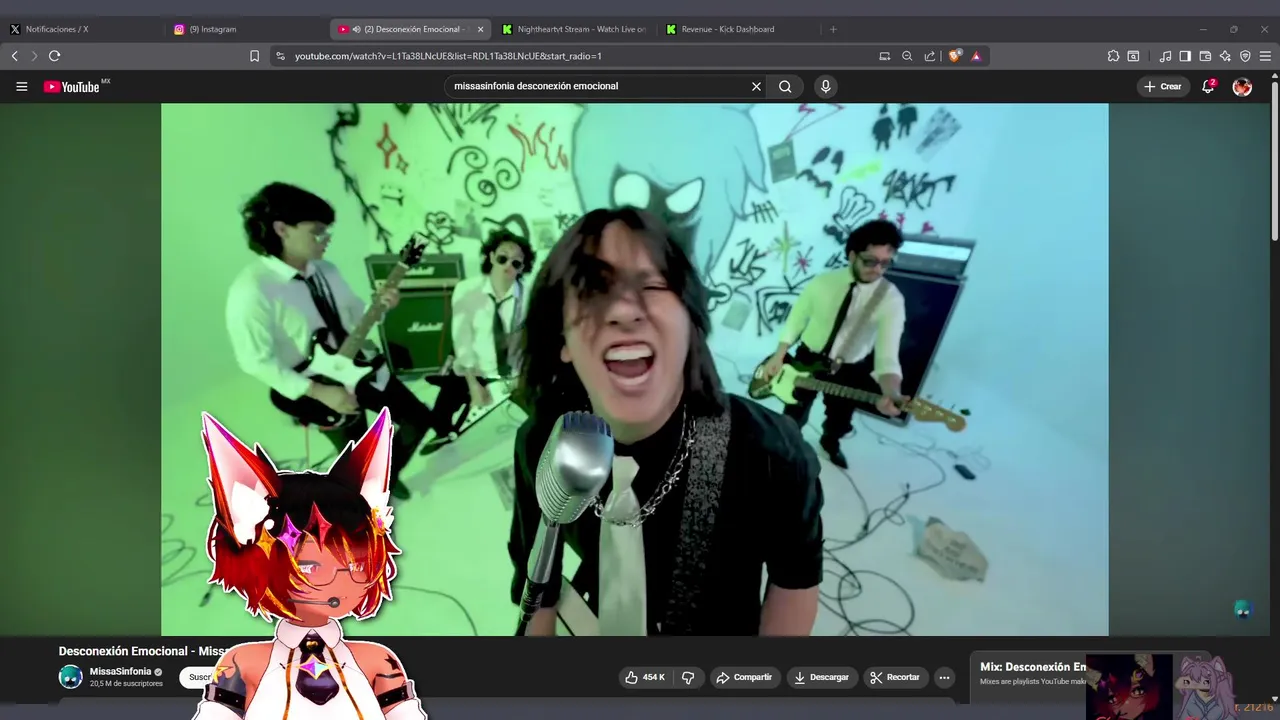Bookmark this page

pos(254,56)
